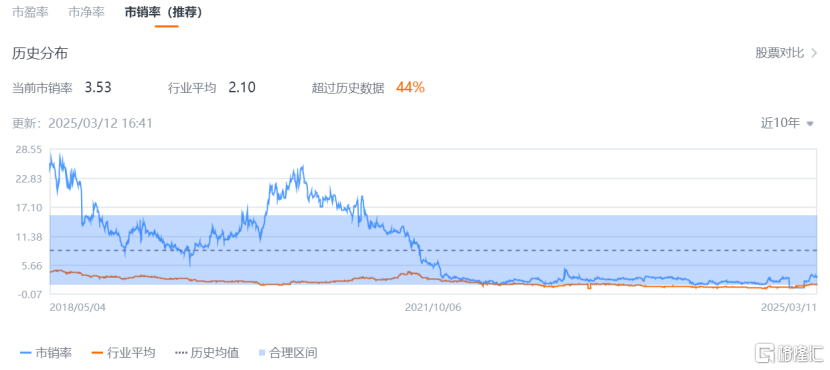Image resolution: width=830 pixels, height=370 pixels.
Task: Switch to the 市净率 tab
Action: click(x=86, y=12)
